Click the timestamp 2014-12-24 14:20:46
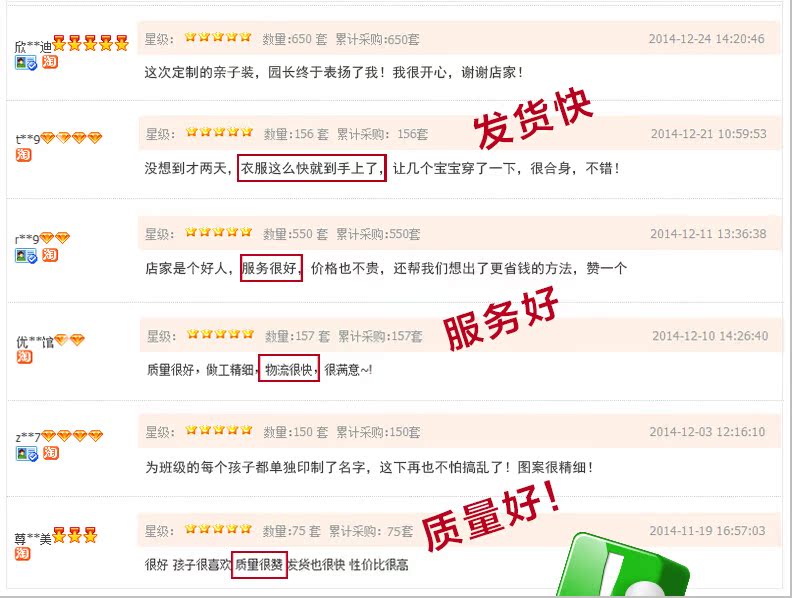 coord(706,39)
